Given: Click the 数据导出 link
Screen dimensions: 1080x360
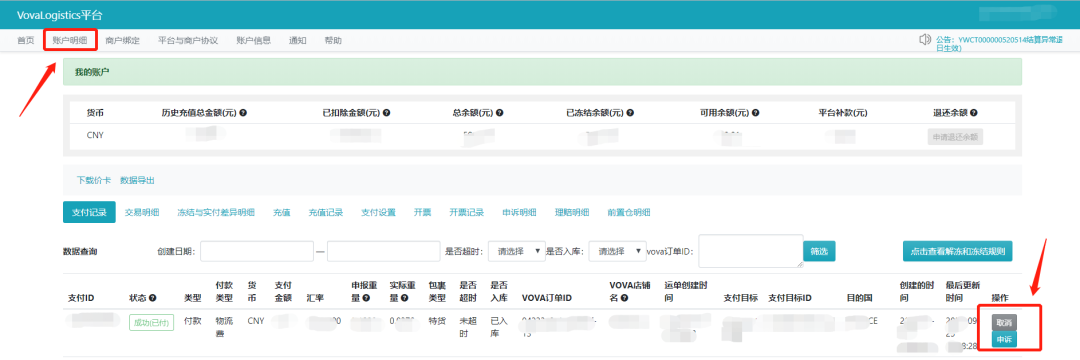Looking at the screenshot, I should point(137,180).
